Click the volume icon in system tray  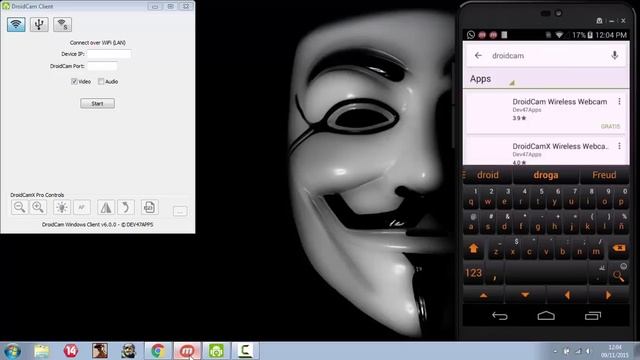(x=588, y=351)
